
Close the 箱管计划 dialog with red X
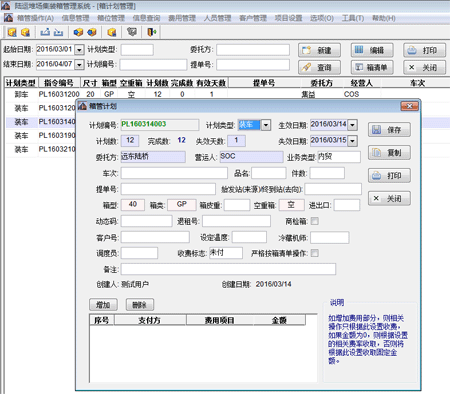pyautogui.click(x=409, y=106)
